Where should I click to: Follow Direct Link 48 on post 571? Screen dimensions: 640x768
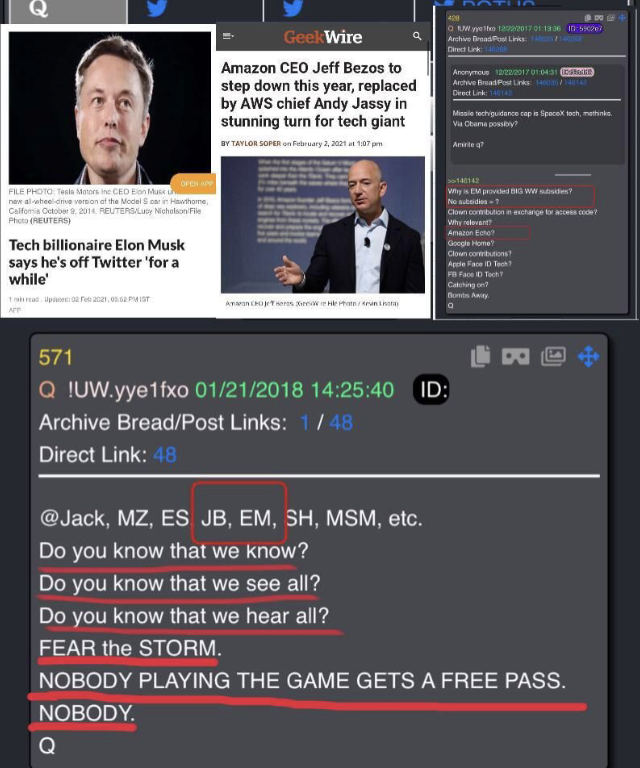[165, 455]
